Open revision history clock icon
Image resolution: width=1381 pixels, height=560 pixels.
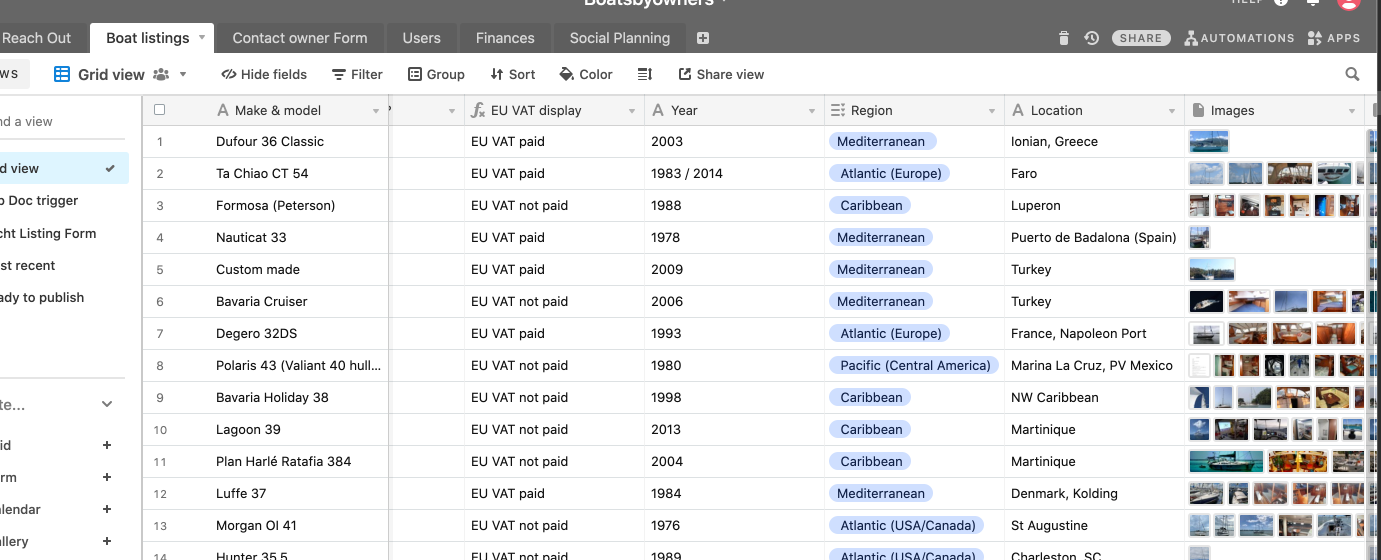click(x=1091, y=38)
